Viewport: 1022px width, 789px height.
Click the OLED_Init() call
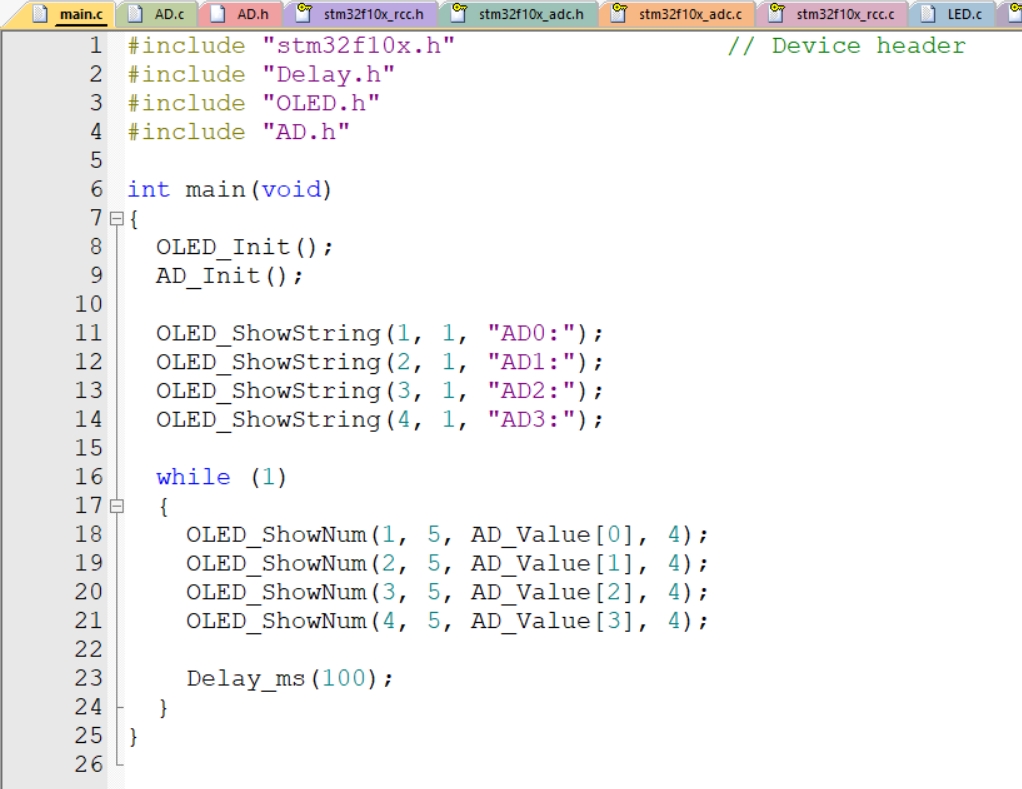point(244,247)
